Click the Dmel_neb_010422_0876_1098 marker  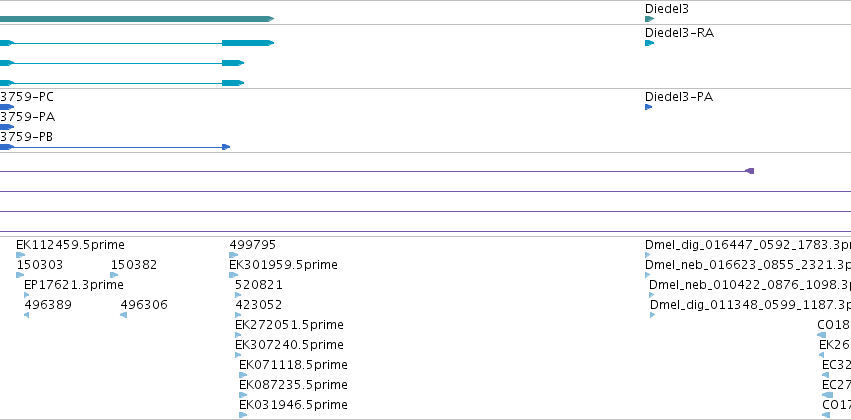pyautogui.click(x=651, y=295)
